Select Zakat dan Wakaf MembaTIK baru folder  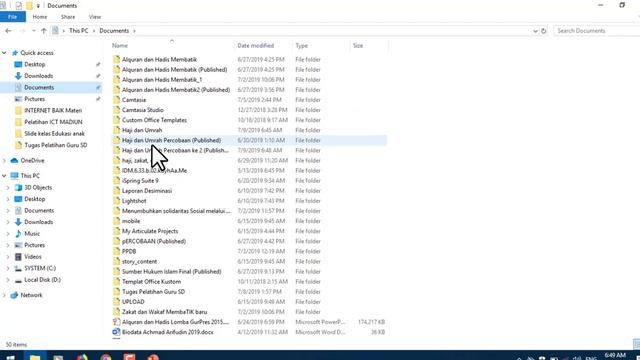click(x=164, y=312)
